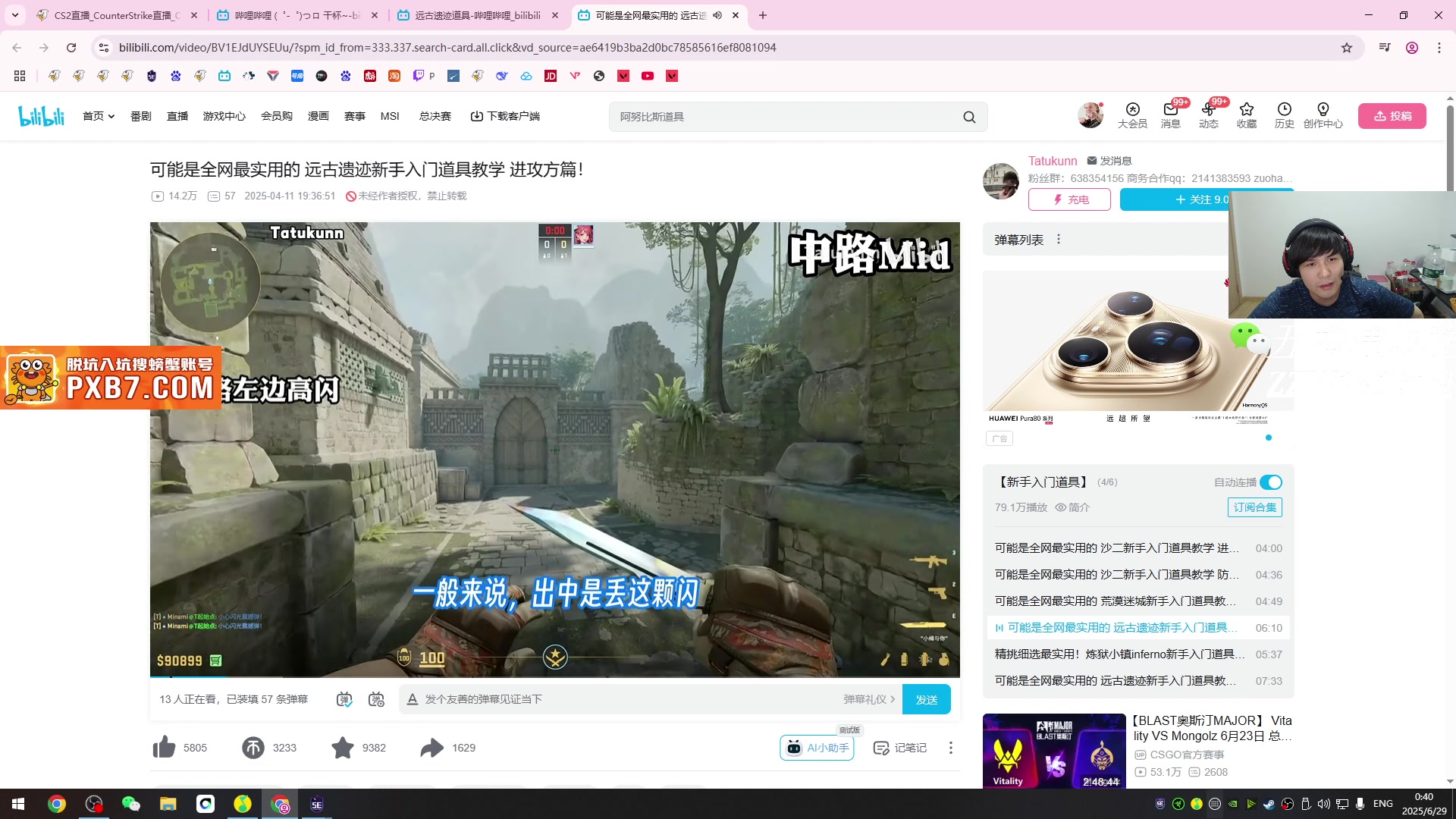Favorite the video with star icon
The width and height of the screenshot is (1456, 819).
click(343, 748)
